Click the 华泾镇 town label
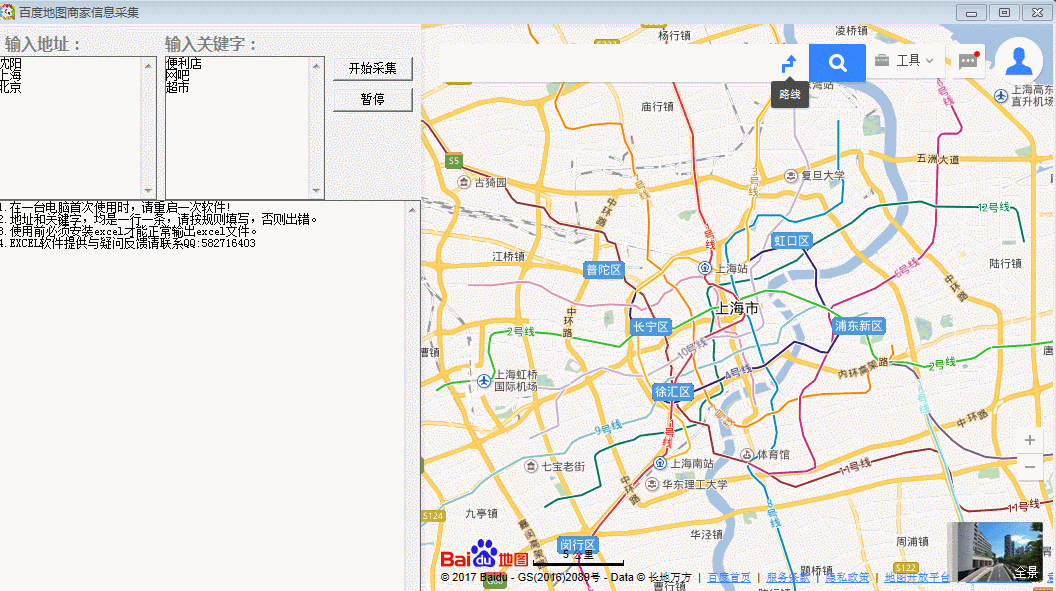This screenshot has width=1056, height=591. (x=706, y=534)
